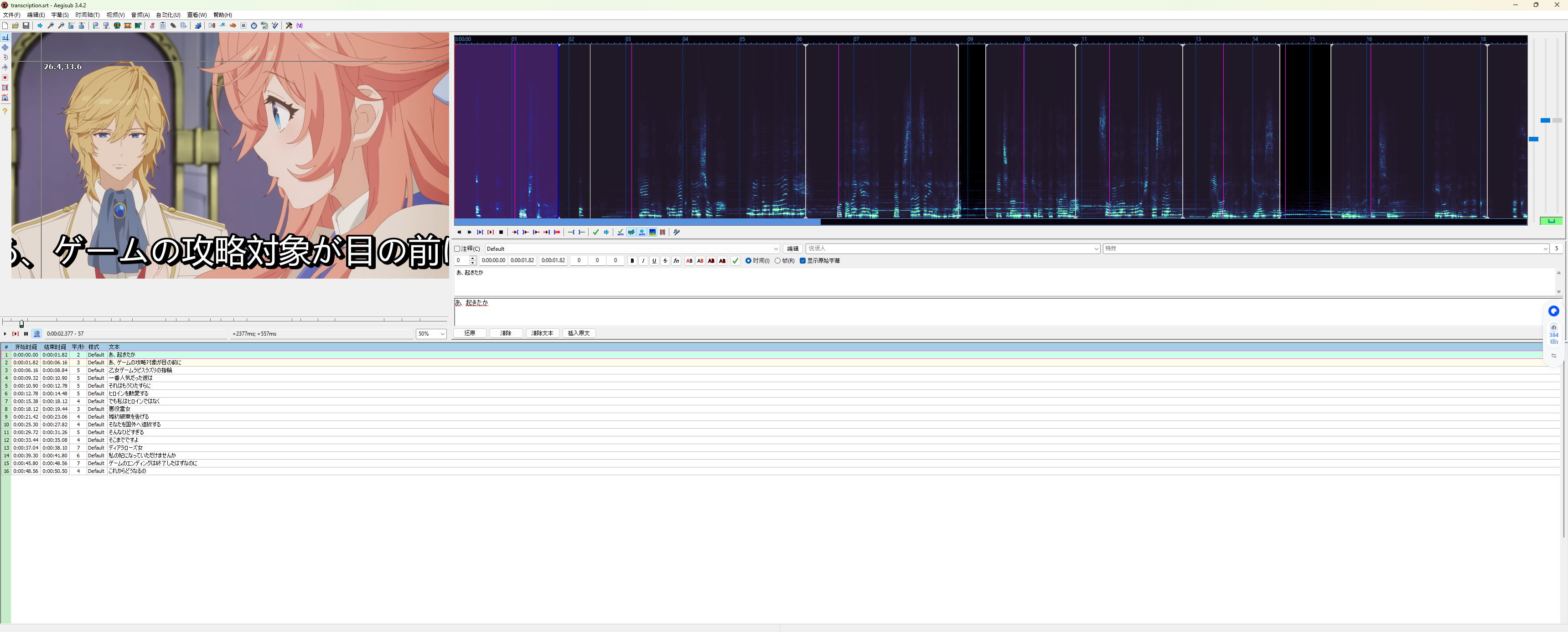The height and width of the screenshot is (632, 1568).
Task: Click the Bold formatting button
Action: click(632, 260)
